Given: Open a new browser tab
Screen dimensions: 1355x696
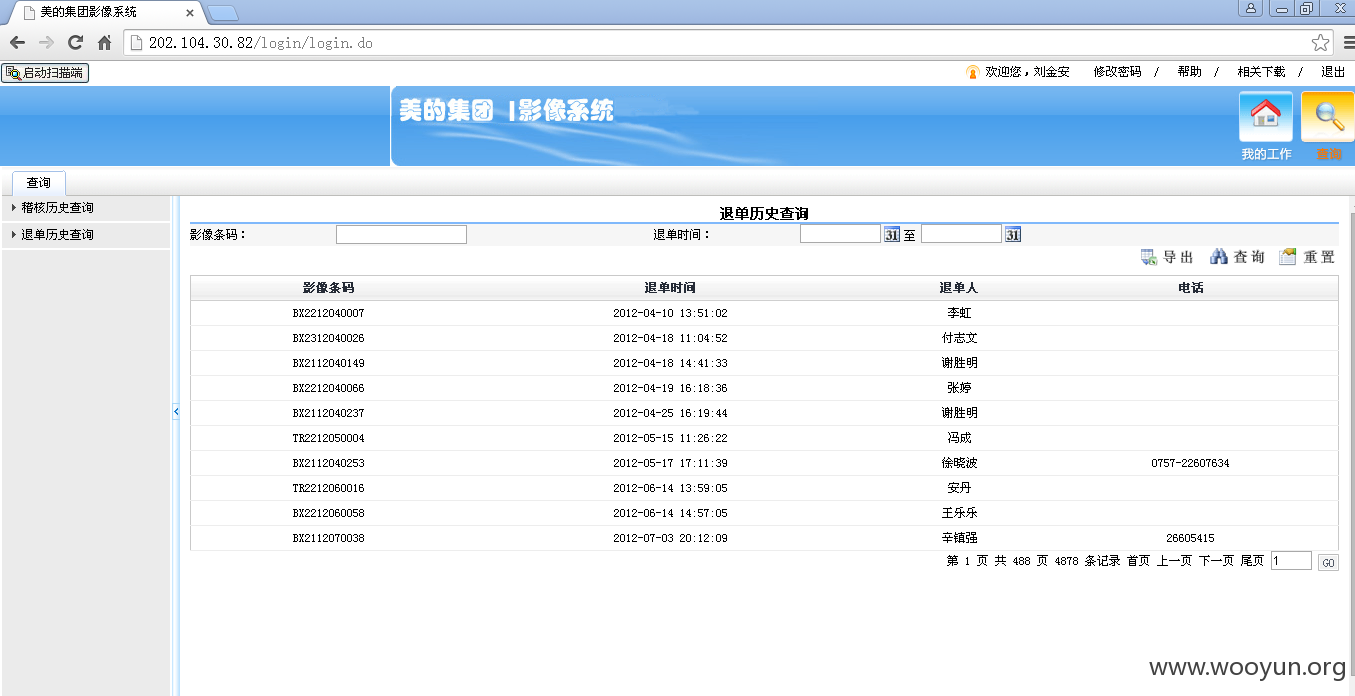Looking at the screenshot, I should click(222, 13).
